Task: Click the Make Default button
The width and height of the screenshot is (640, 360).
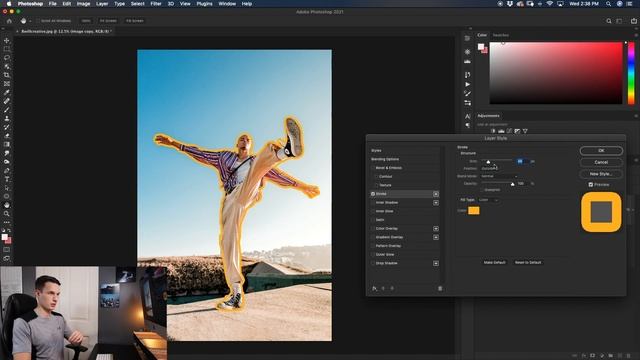Action: coord(495,262)
